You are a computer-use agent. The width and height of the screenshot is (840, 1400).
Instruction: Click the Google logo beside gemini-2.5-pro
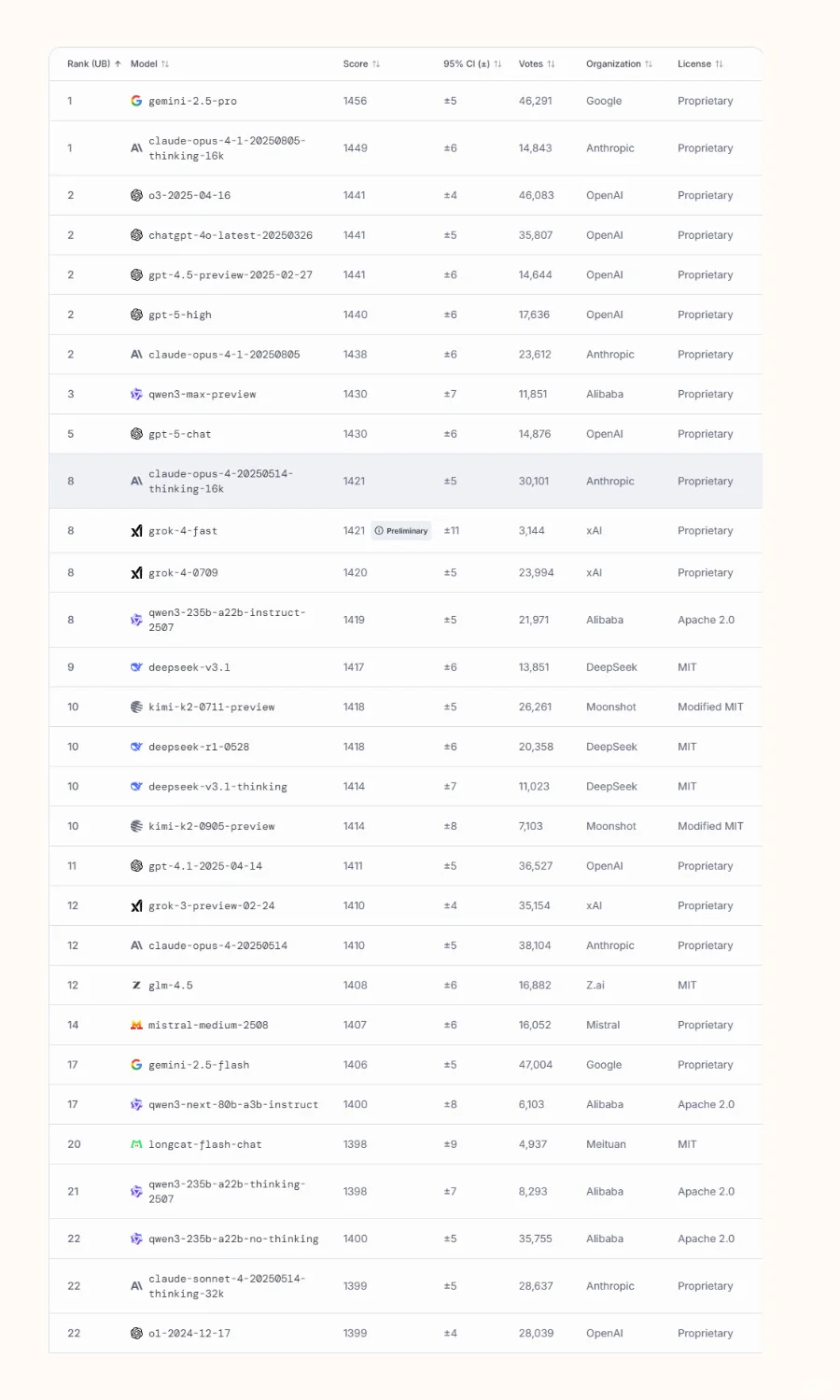(136, 101)
